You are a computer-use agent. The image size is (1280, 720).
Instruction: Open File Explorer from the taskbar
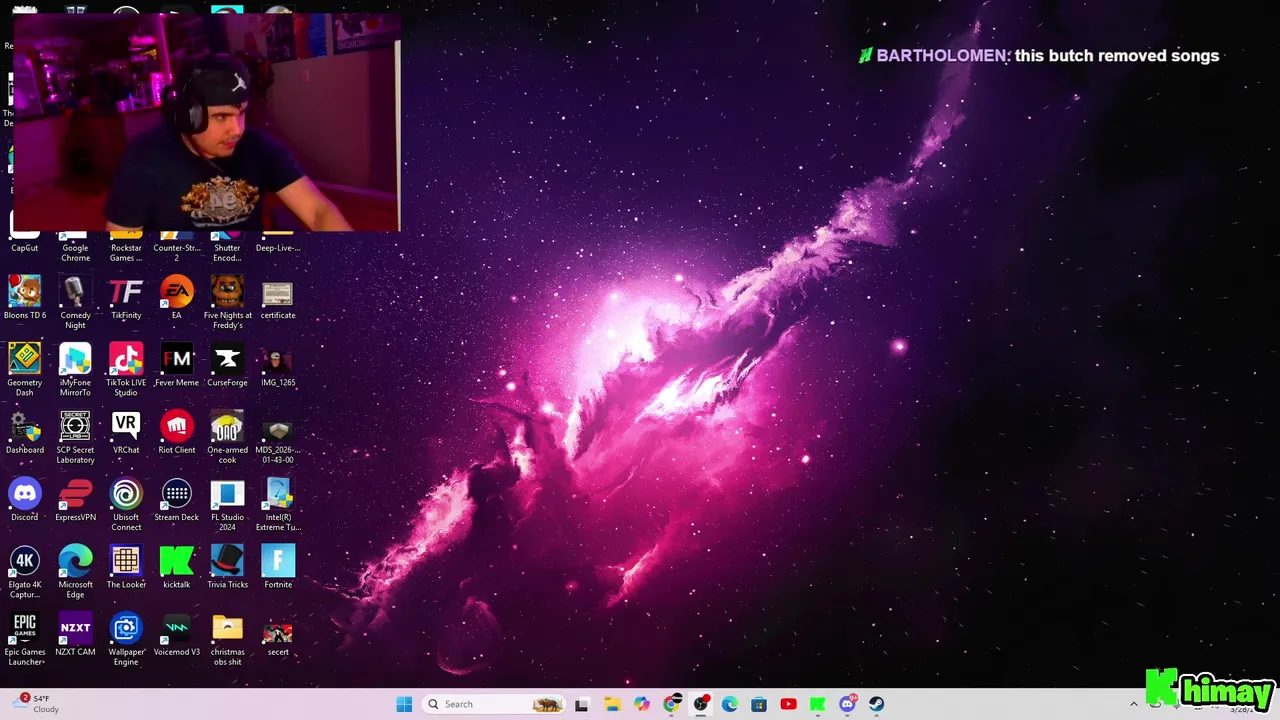(612, 704)
